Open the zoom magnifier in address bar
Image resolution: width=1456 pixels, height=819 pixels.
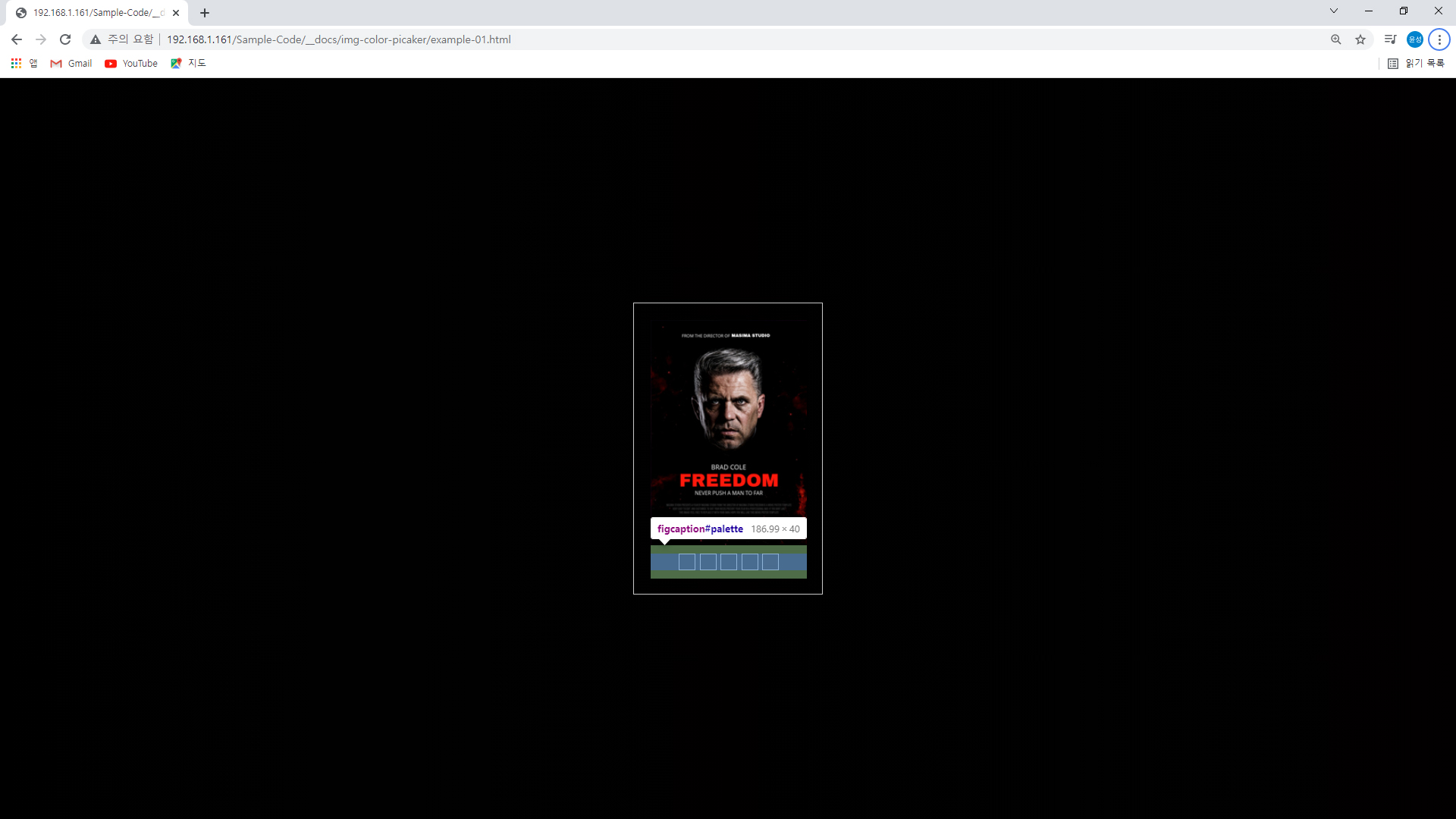[1335, 39]
